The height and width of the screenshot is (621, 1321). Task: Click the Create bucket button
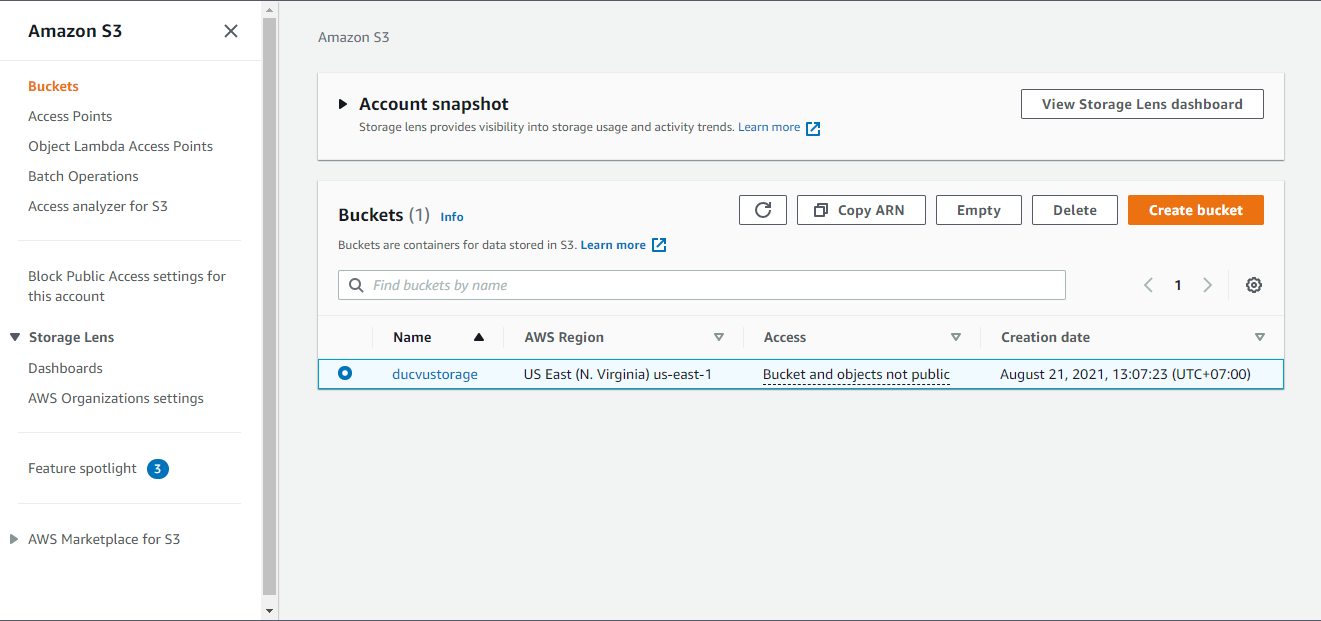[x=1195, y=210]
